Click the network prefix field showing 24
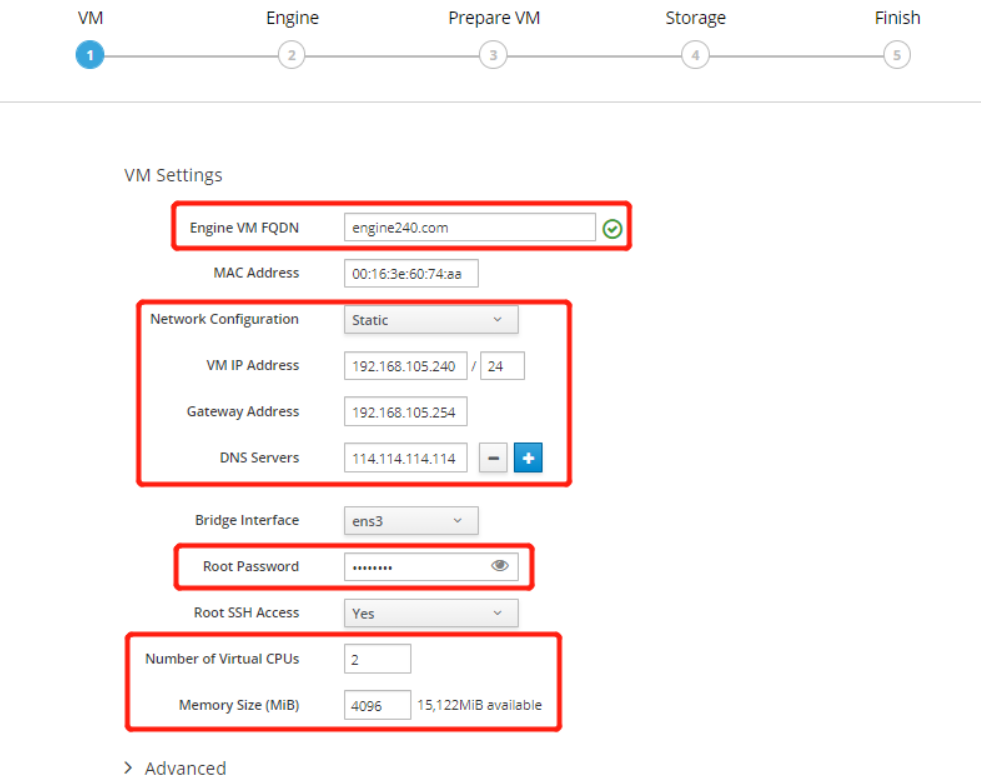Viewport: 981px width, 778px height. 502,367
